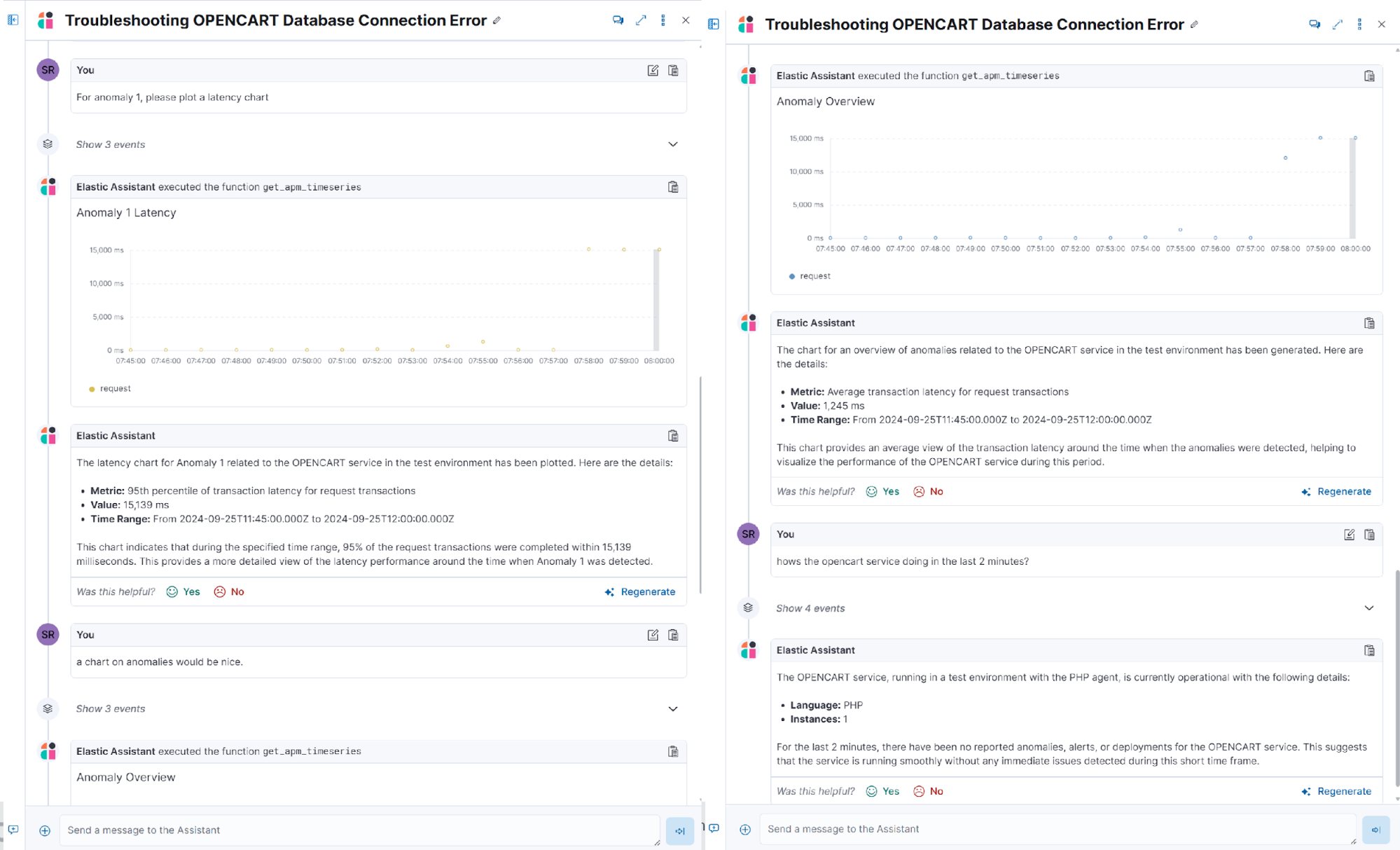Click right panel vertical scrollbar thumb

point(1397,680)
